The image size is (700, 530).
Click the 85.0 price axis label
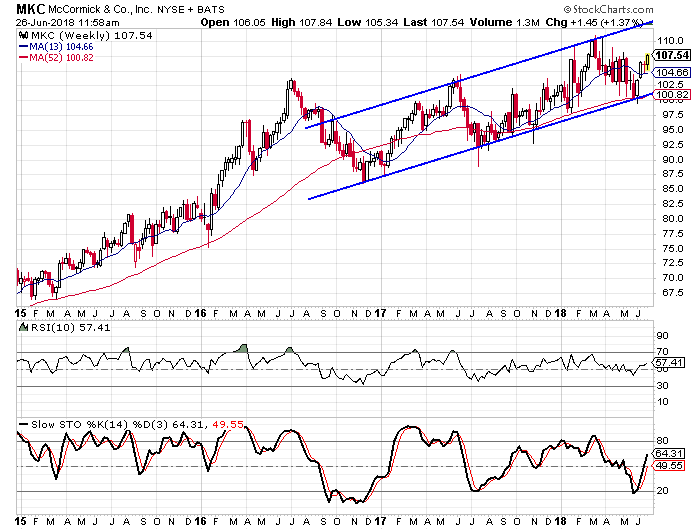pyautogui.click(x=672, y=188)
